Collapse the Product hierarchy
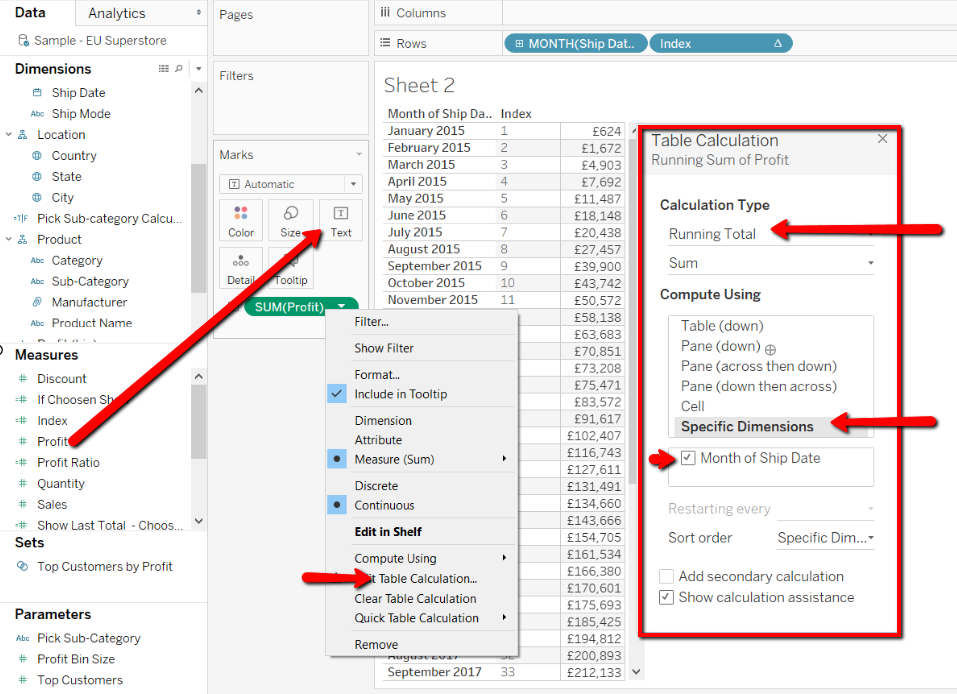The width and height of the screenshot is (957, 694). point(9,239)
